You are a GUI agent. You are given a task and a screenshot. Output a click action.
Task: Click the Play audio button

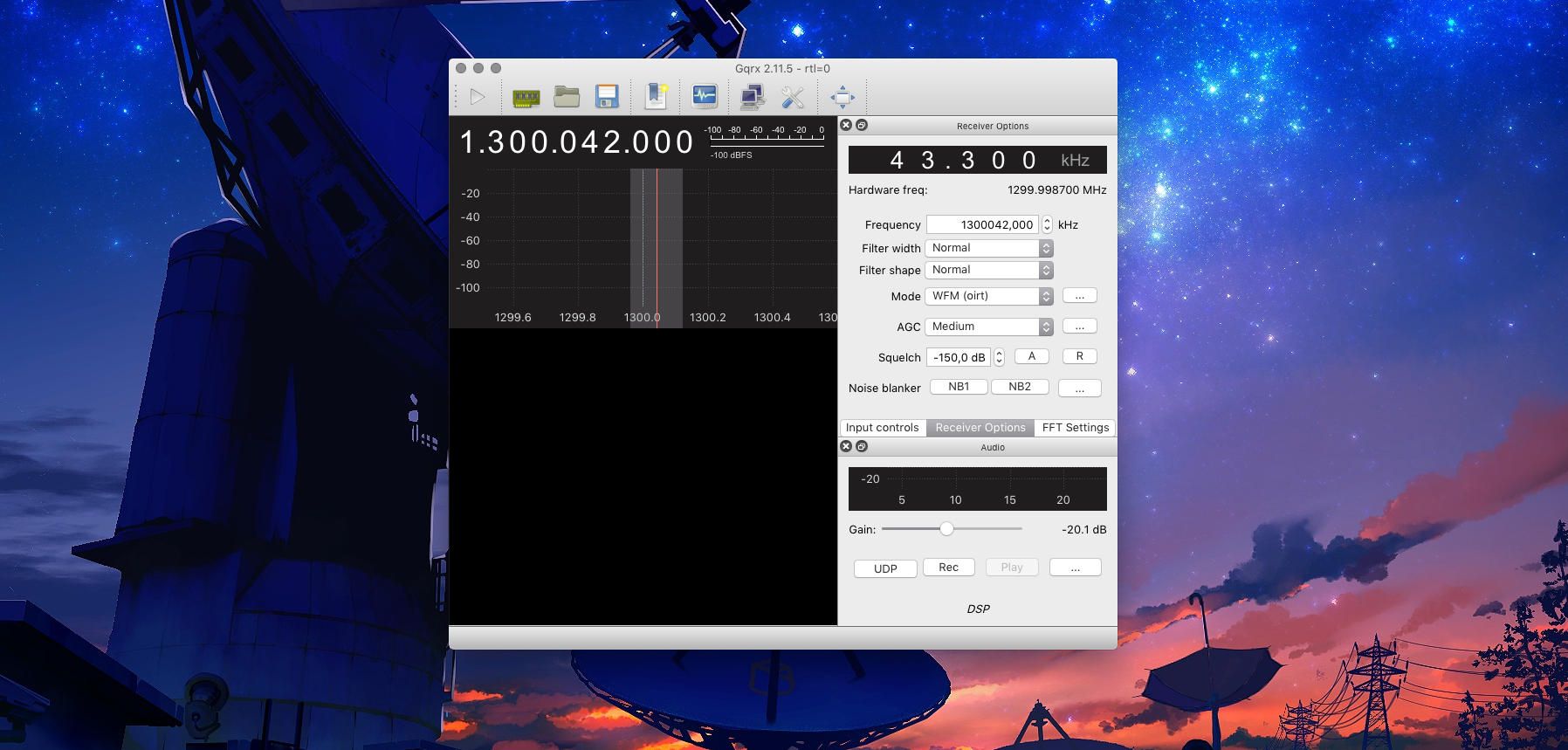(x=1012, y=568)
